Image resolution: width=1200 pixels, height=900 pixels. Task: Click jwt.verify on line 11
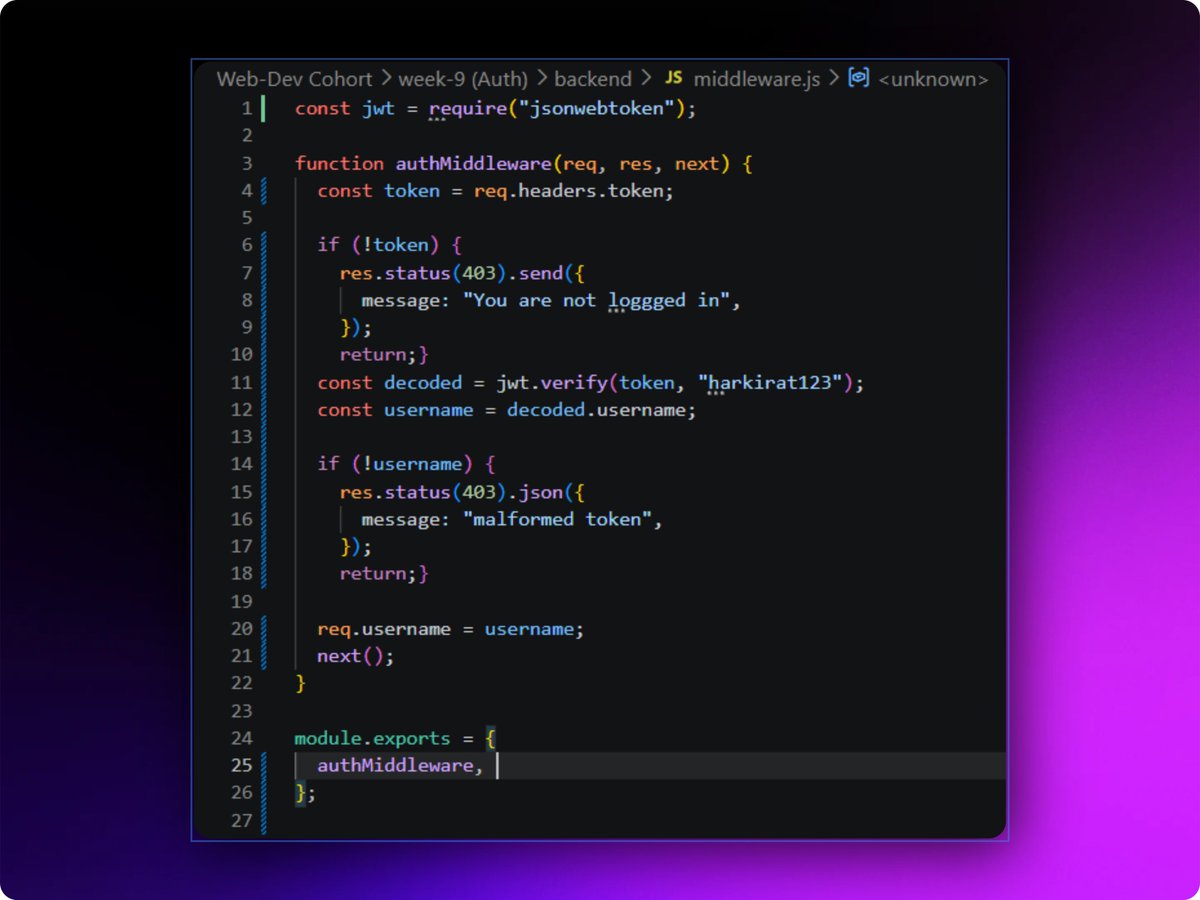(551, 382)
